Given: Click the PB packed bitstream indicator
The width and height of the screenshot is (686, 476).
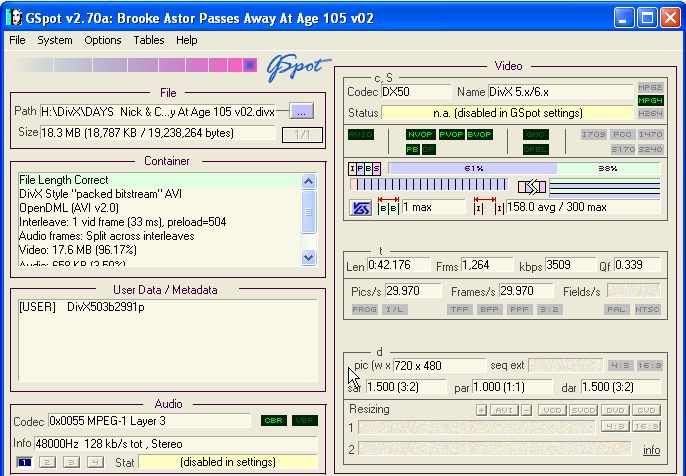Looking at the screenshot, I should 413,150.
